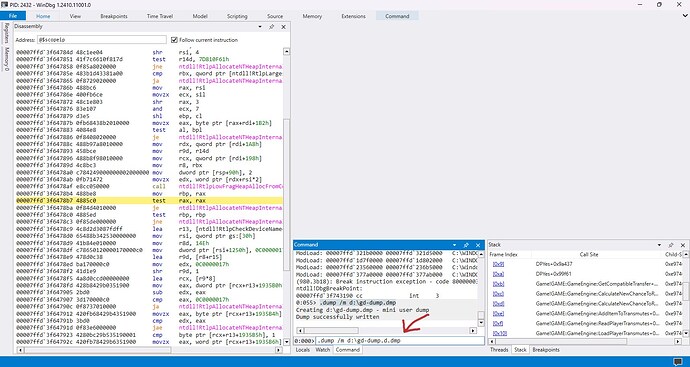
Task: Click the command prompt input box
Action: [400, 341]
